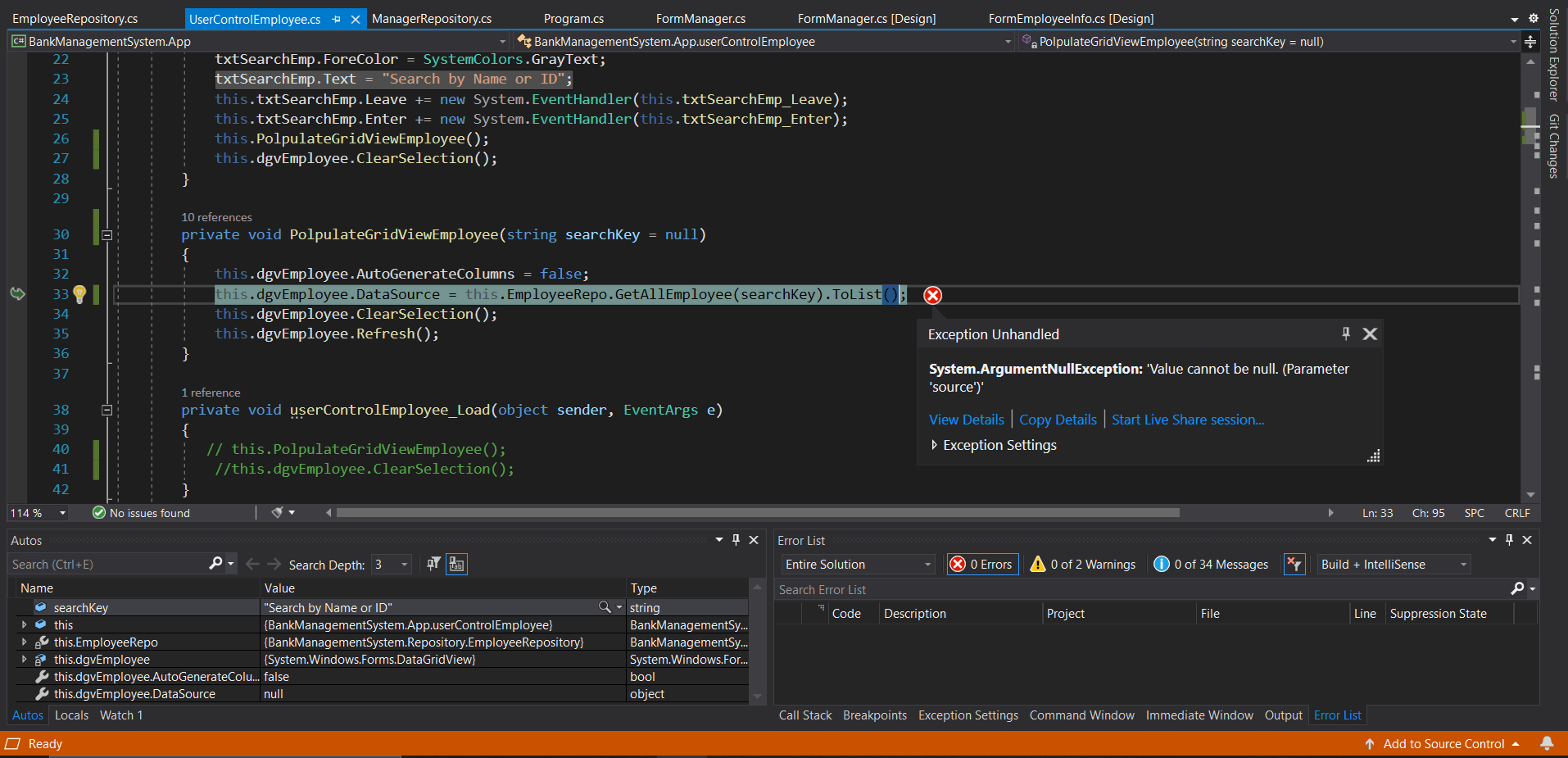The height and width of the screenshot is (758, 1568).
Task: Click the Search Error List field
Action: click(x=1139, y=589)
